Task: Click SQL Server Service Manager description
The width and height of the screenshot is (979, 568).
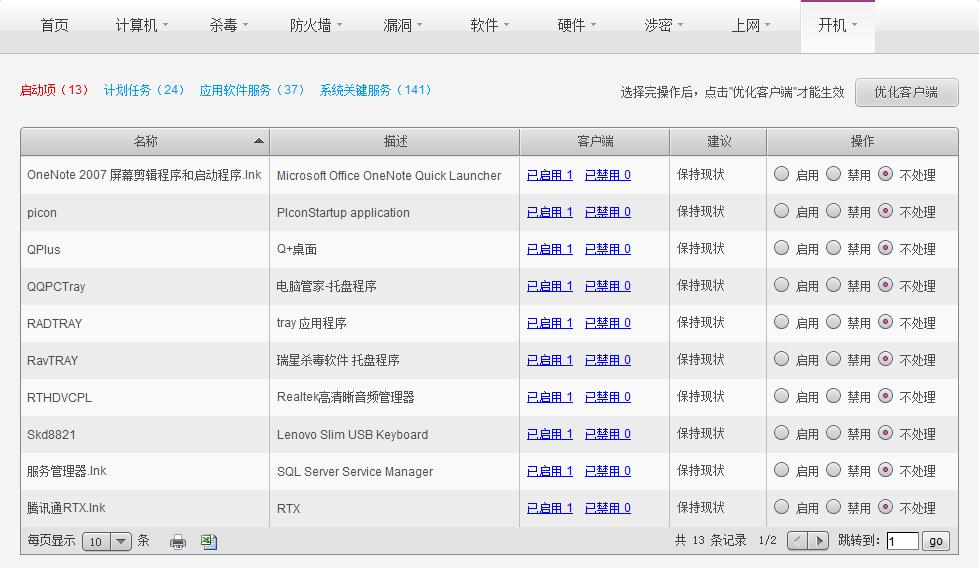Action: (x=355, y=472)
